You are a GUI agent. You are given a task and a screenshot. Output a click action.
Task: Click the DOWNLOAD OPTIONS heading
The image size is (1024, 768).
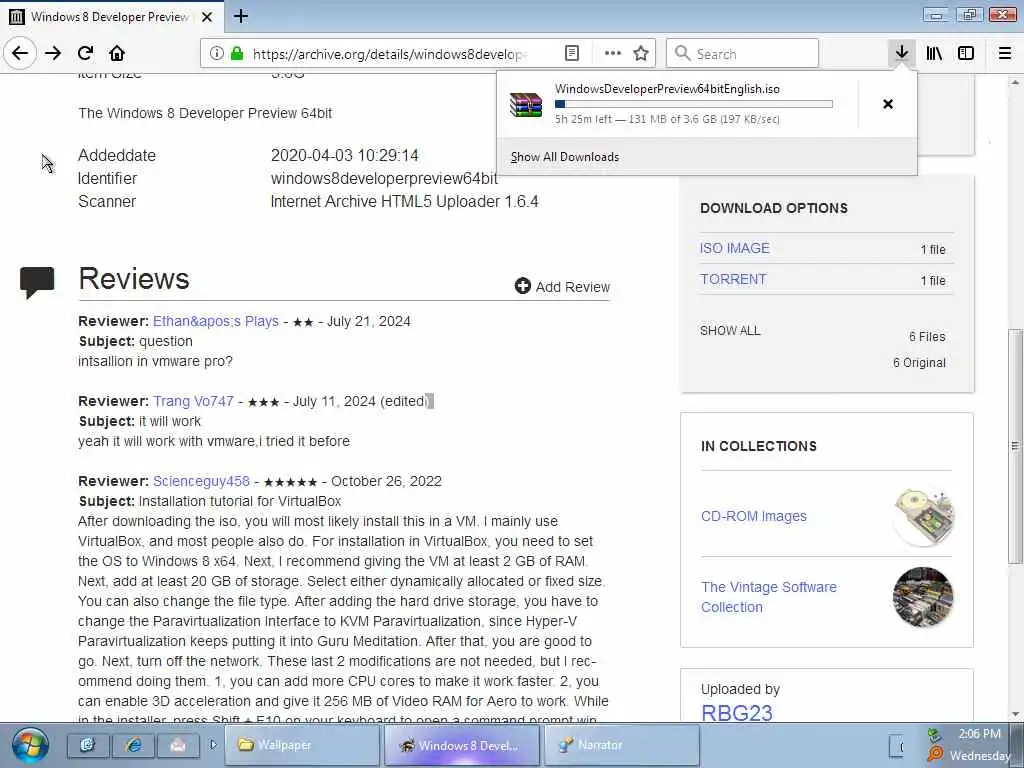click(774, 208)
